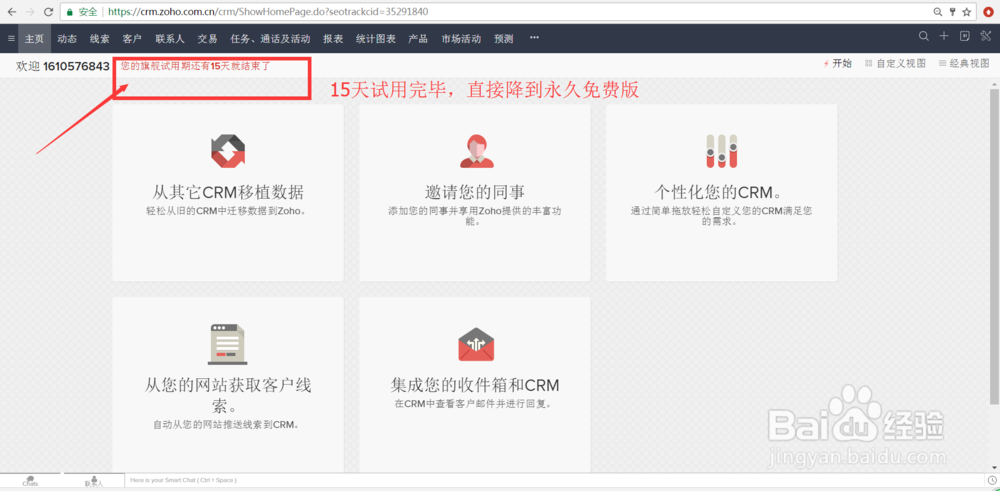This screenshot has width=1000, height=491.
Task: Click the Smart Chat input field
Action: [554, 480]
